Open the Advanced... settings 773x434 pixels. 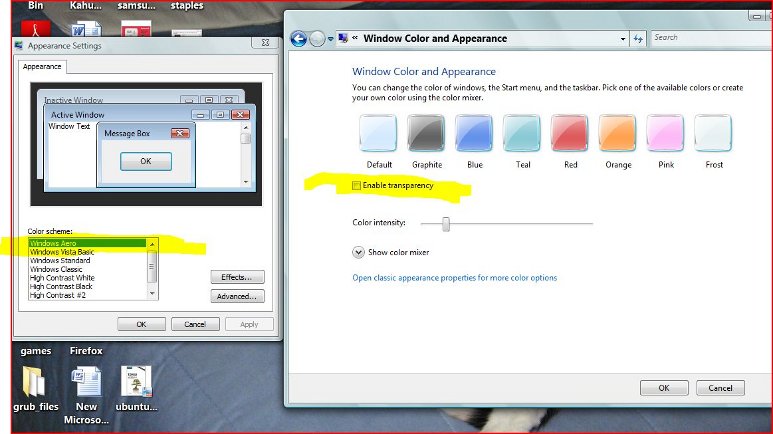pos(237,296)
